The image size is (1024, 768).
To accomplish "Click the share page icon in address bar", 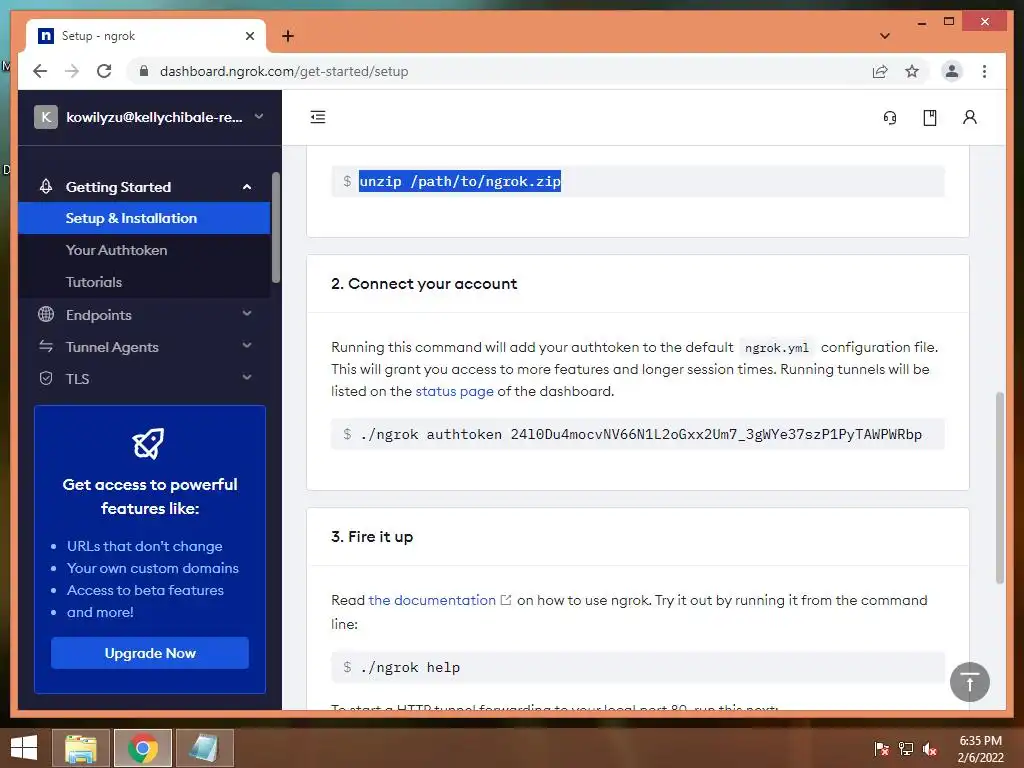I will point(880,71).
